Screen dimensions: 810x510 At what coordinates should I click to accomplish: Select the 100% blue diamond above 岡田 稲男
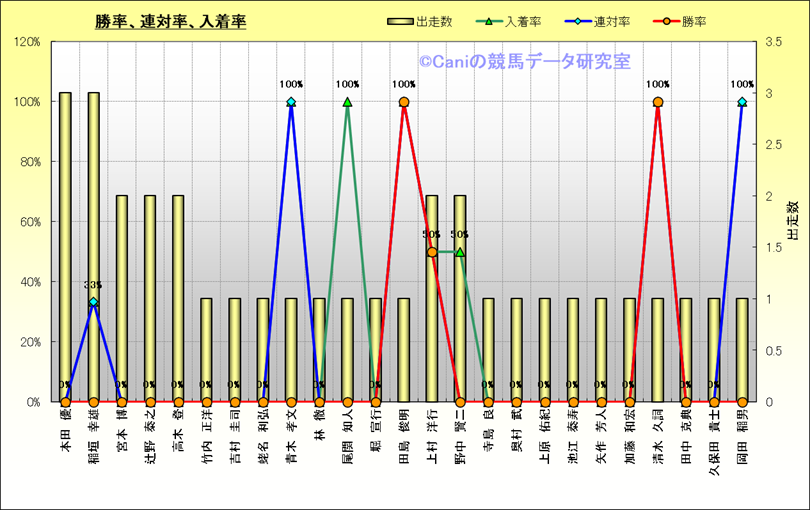[x=742, y=102]
